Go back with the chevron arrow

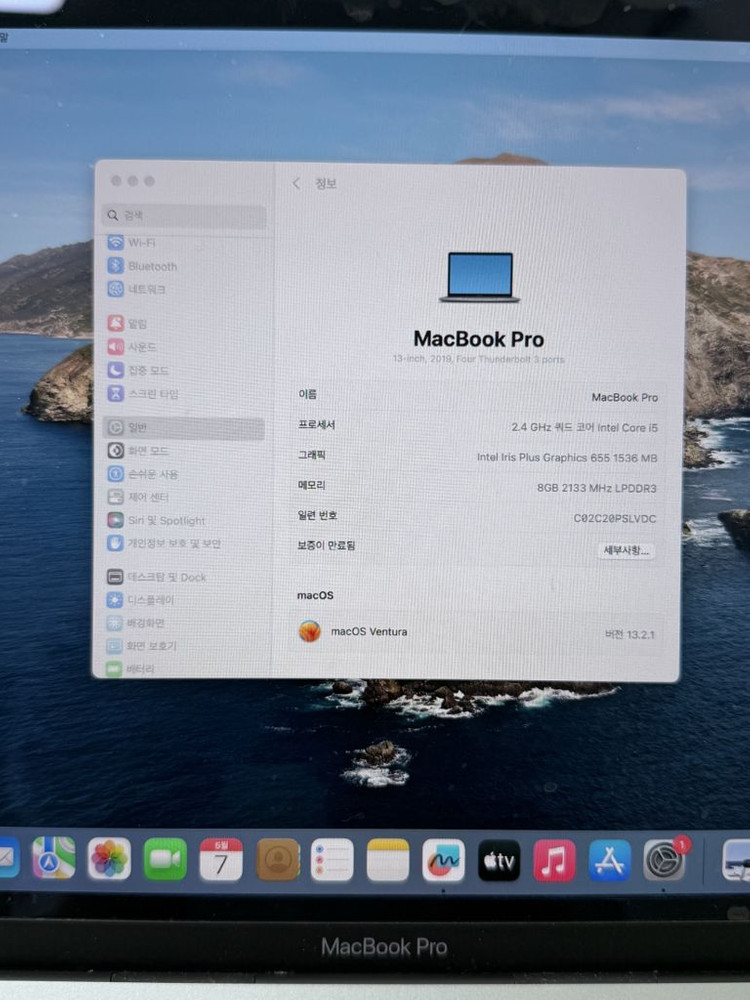(x=296, y=184)
